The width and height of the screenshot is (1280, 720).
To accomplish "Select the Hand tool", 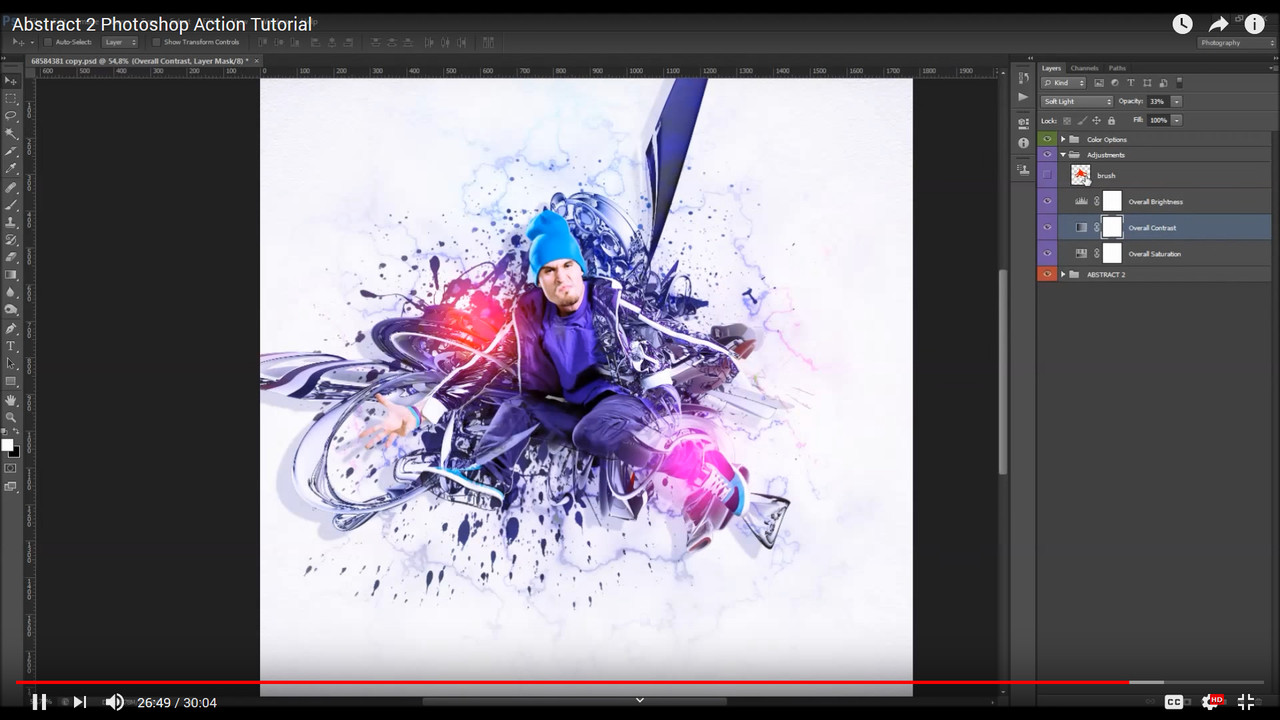I will point(11,400).
